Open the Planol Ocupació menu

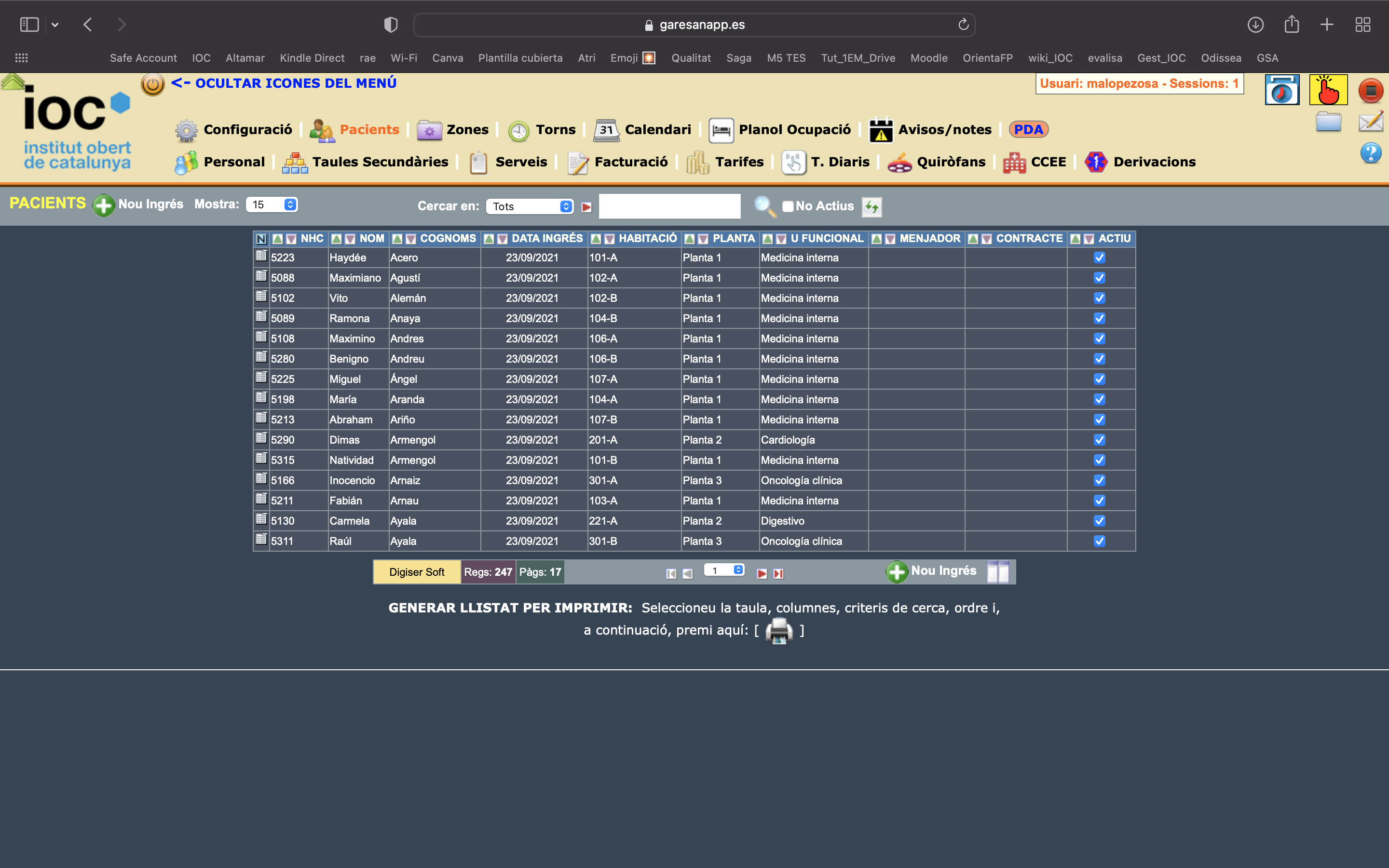click(794, 130)
